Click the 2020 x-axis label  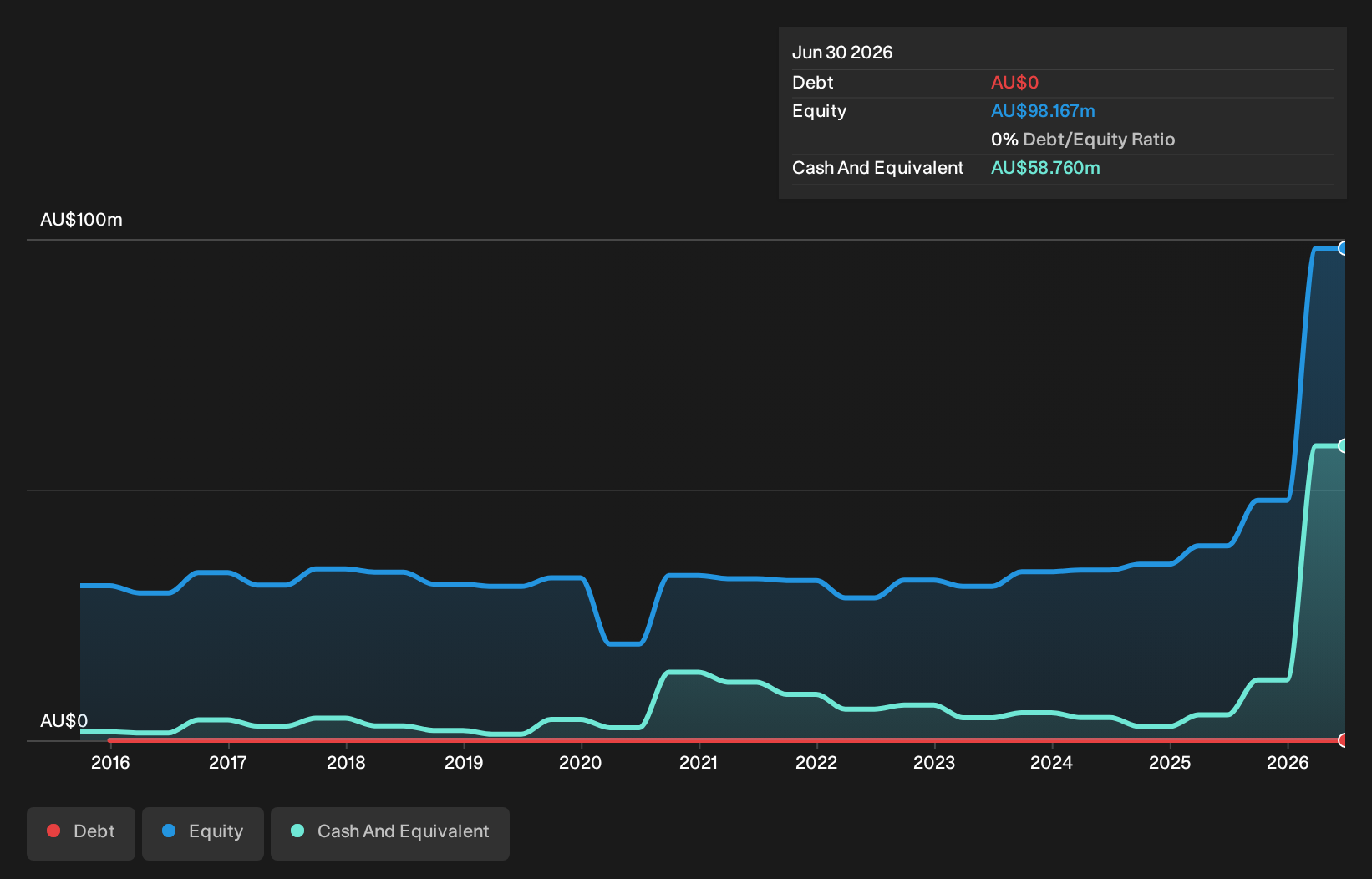click(x=580, y=762)
